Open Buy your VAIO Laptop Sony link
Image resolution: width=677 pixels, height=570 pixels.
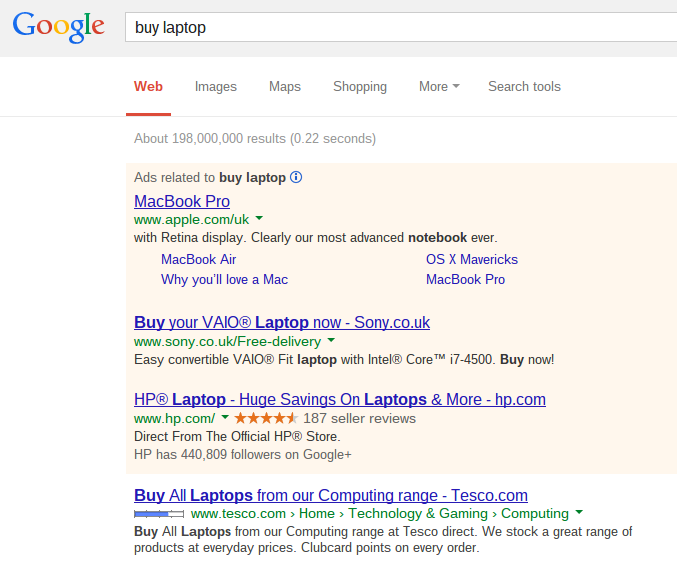point(282,323)
